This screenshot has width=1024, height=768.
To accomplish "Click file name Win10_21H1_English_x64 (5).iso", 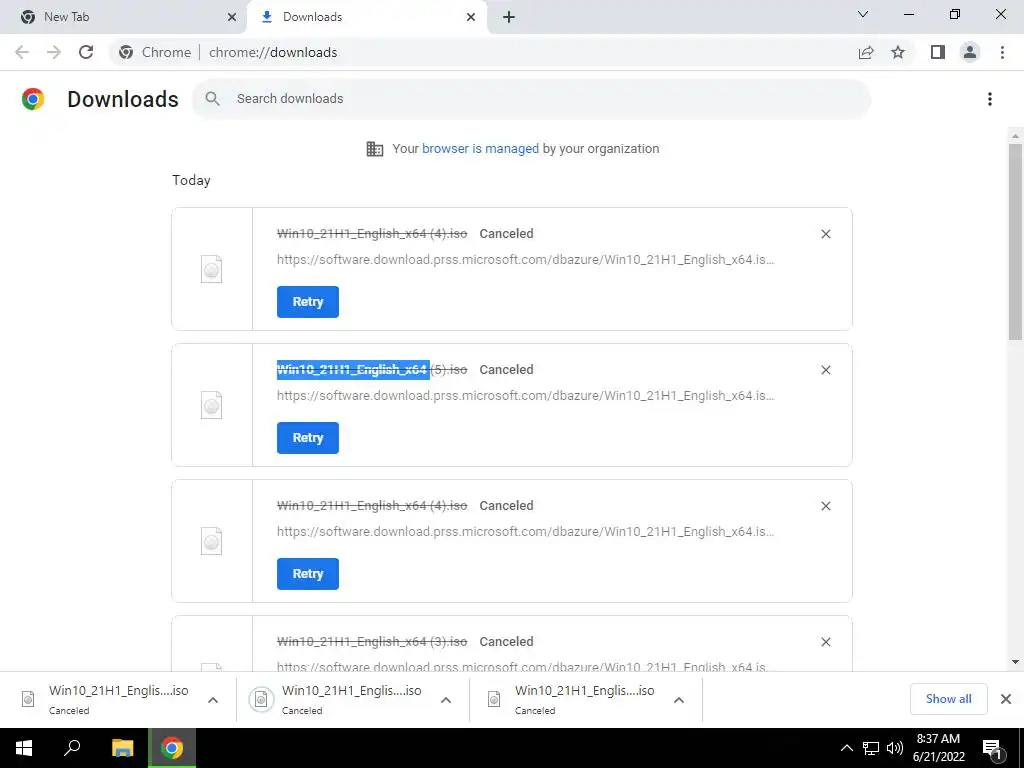I will (372, 370).
